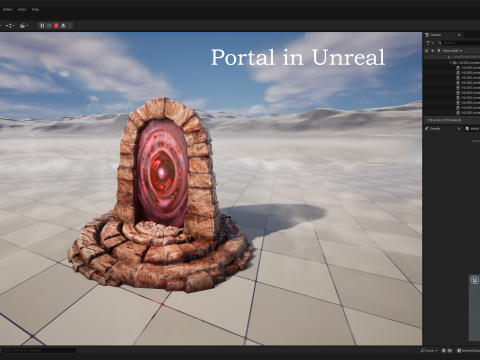Open the play options three-dot menu
Viewport: 480px width, 360px height.
[70, 26]
